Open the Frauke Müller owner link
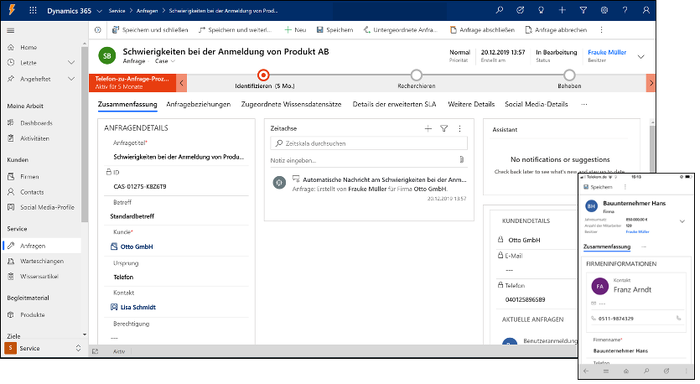This screenshot has width=700, height=384. (607, 52)
